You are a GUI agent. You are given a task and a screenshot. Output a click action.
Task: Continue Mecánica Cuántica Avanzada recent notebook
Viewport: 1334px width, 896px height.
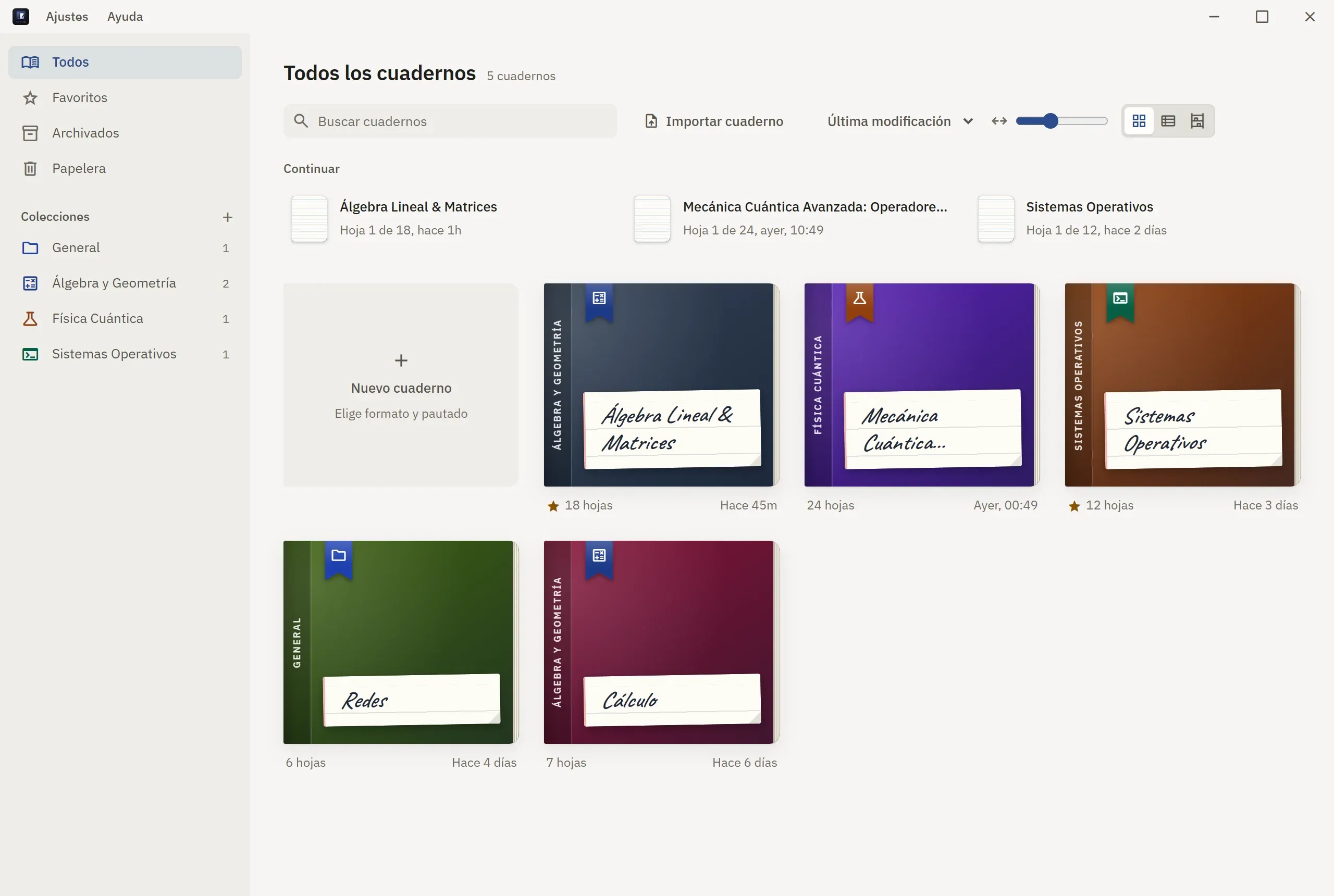795,219
